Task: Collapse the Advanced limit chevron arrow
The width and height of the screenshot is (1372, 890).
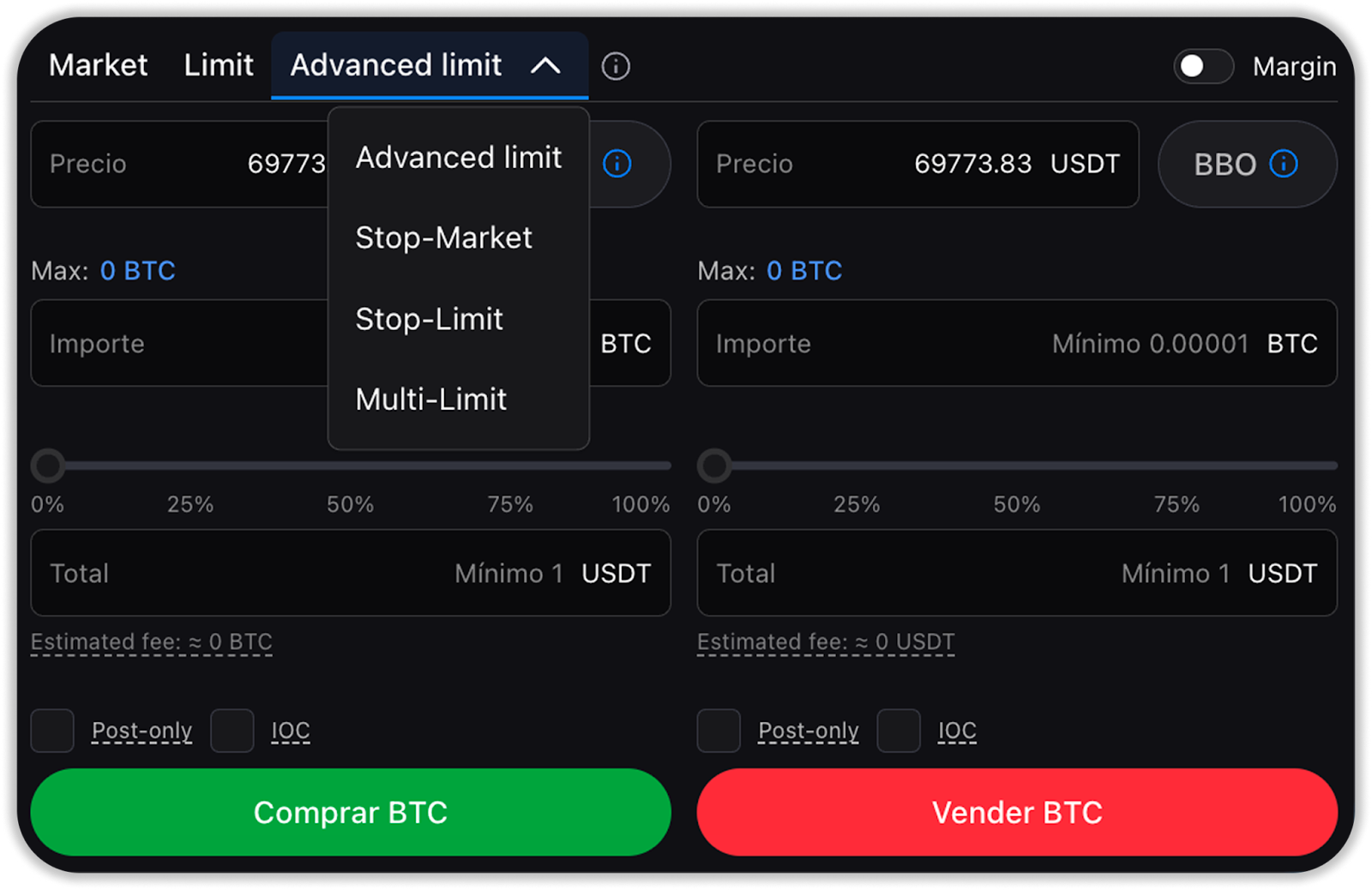Action: click(x=545, y=66)
